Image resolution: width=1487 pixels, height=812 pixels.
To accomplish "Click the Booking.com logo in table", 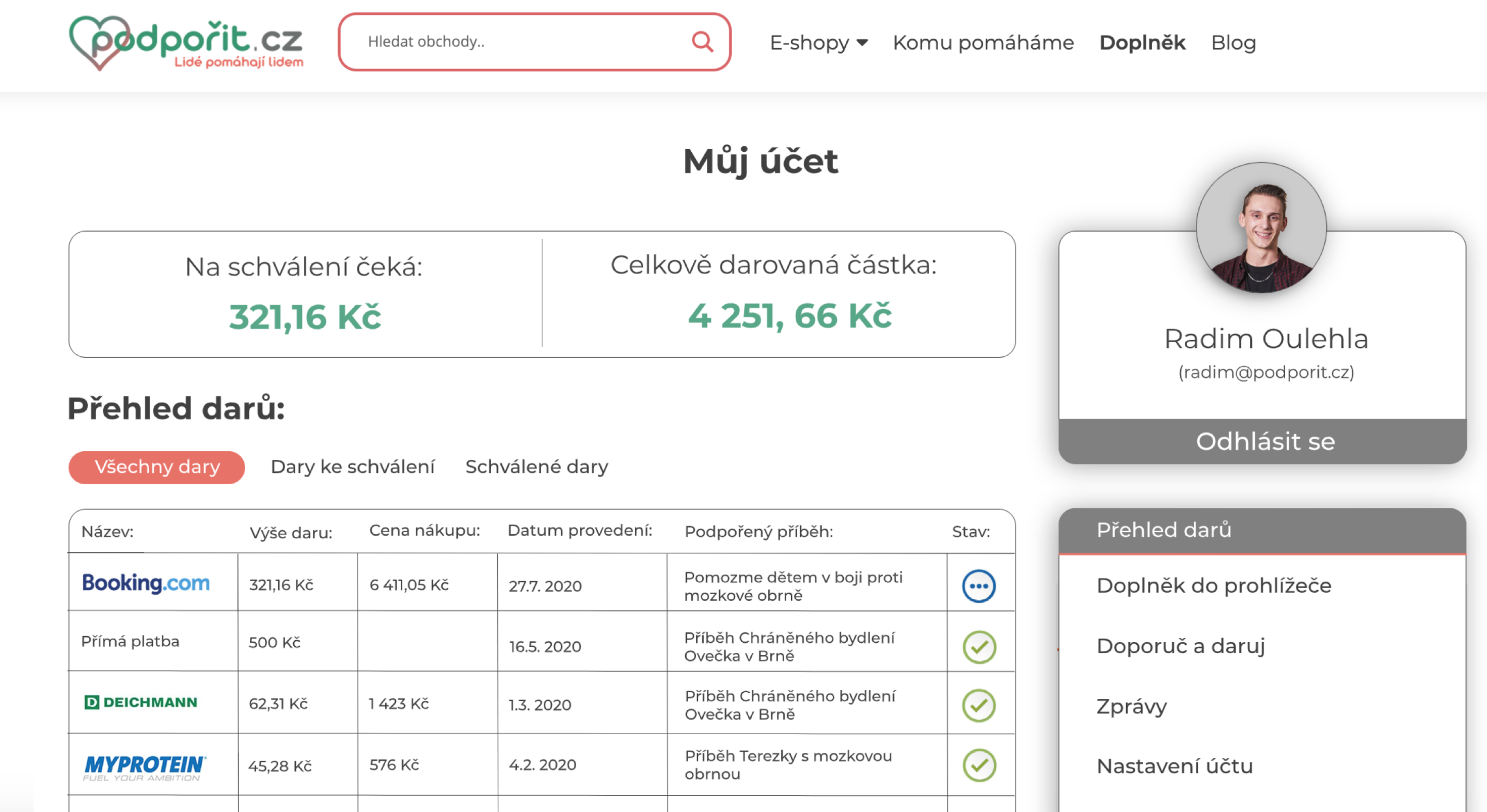I will [x=146, y=583].
